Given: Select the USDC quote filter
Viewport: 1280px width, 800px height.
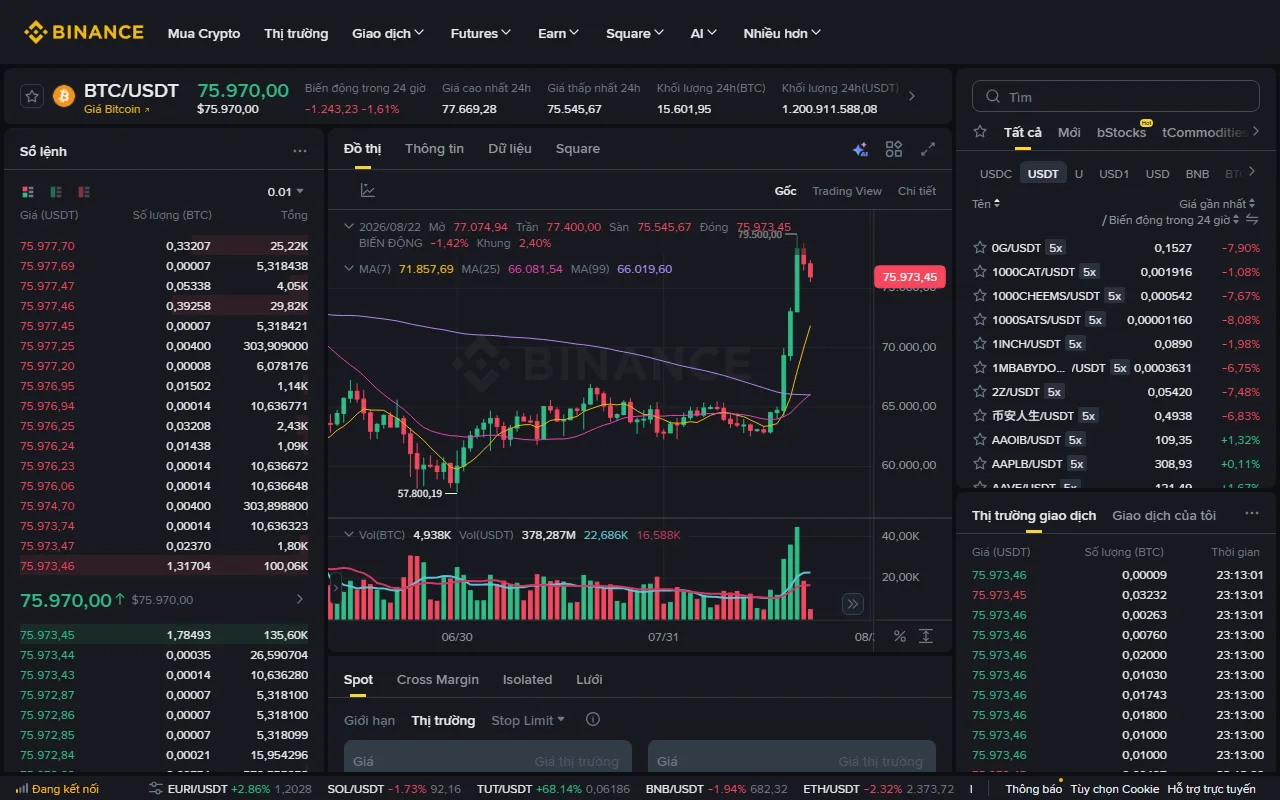Looking at the screenshot, I should click(996, 174).
